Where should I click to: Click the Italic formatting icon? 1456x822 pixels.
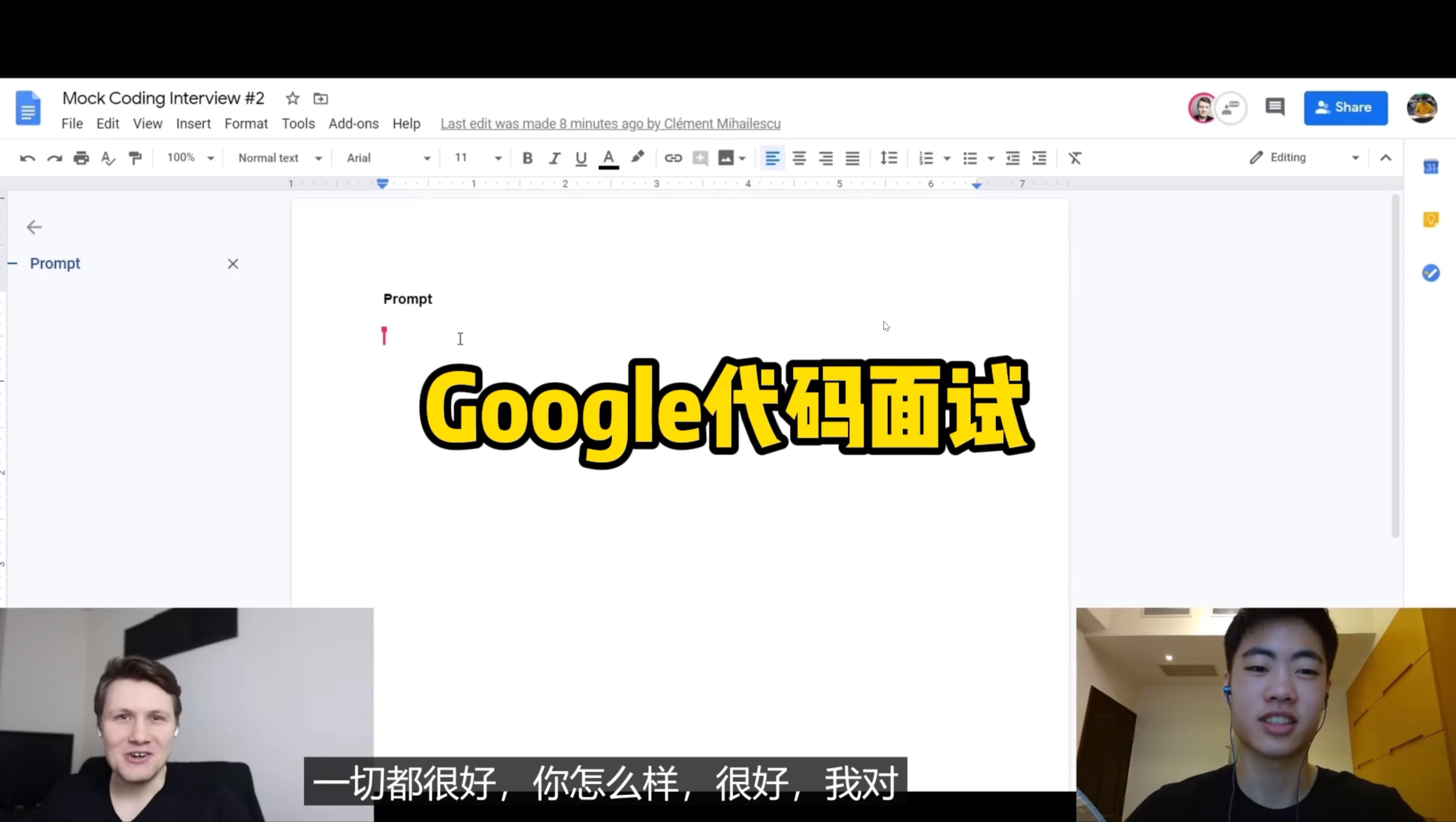pyautogui.click(x=554, y=157)
